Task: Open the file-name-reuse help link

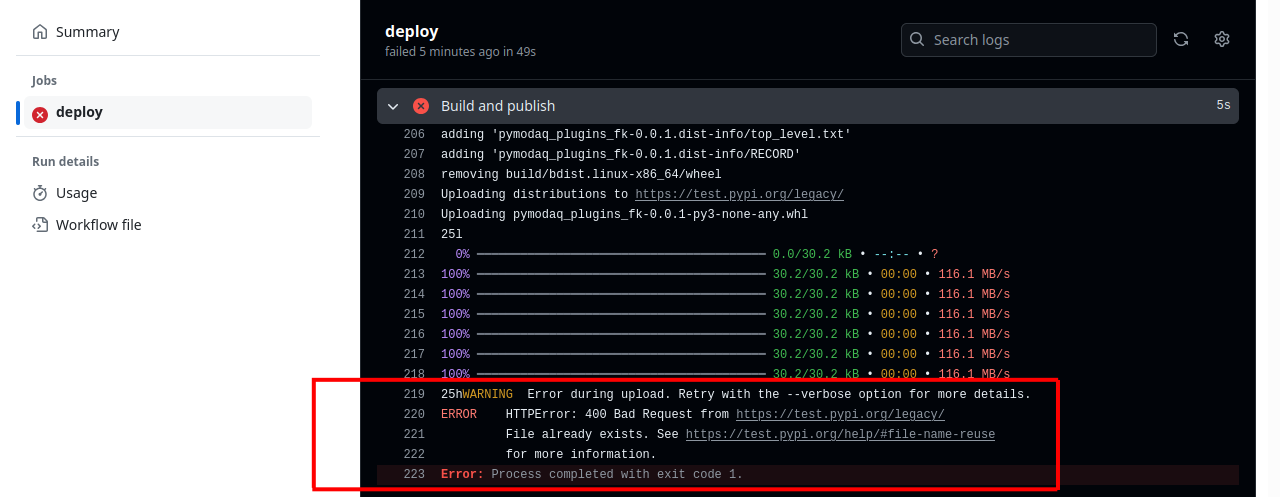Action: click(840, 434)
